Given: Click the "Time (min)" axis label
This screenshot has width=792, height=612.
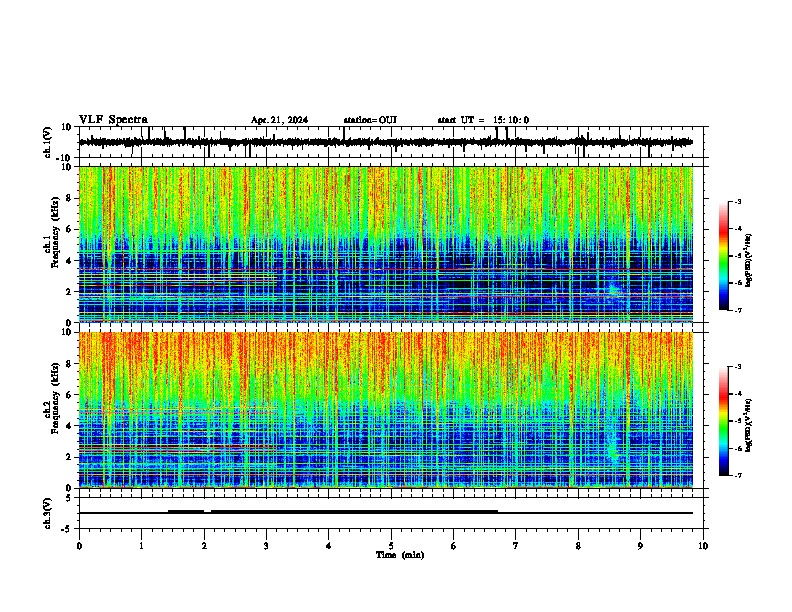Looking at the screenshot, I should [x=400, y=555].
